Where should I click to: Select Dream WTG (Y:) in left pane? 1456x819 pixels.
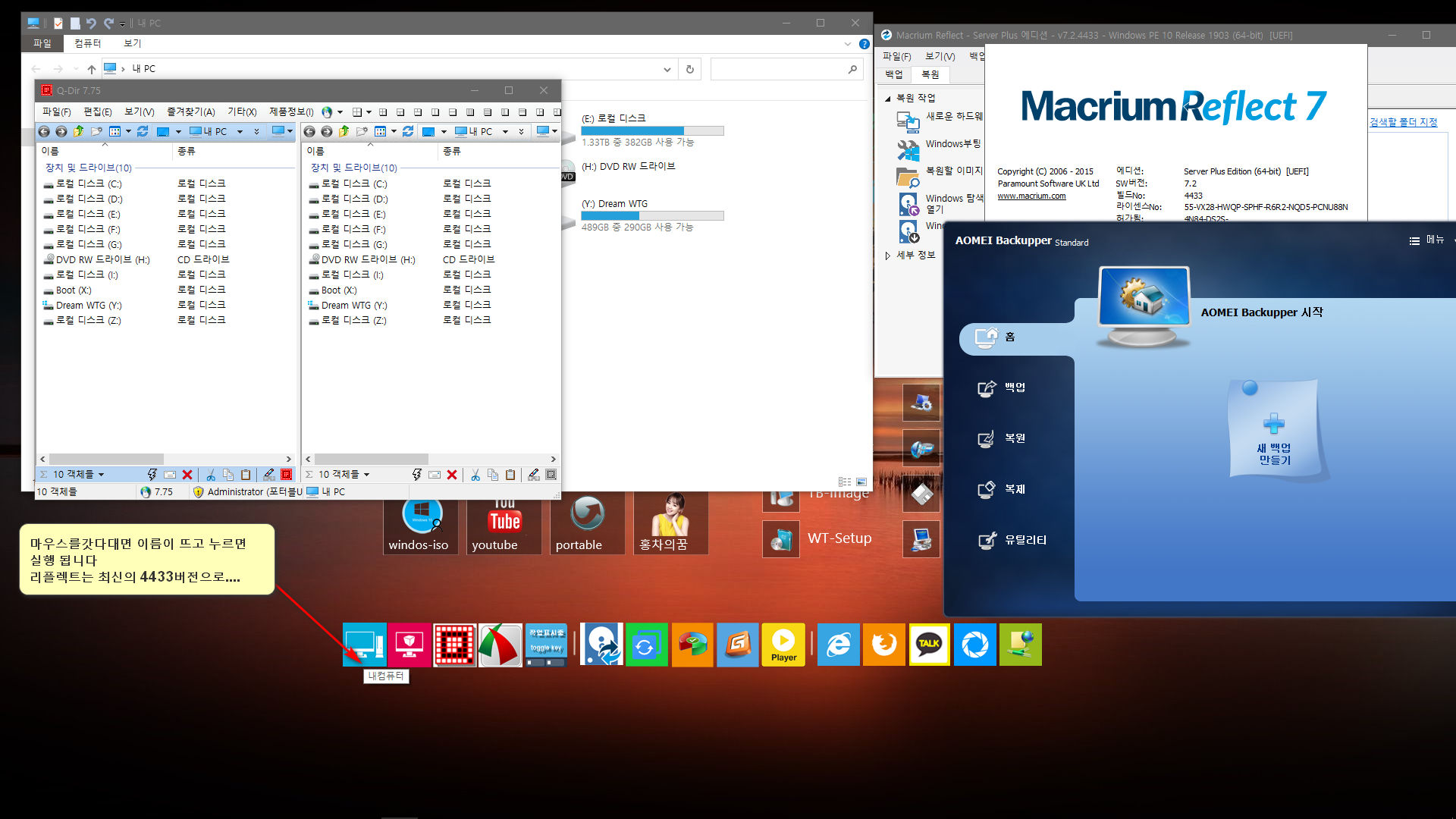[88, 306]
